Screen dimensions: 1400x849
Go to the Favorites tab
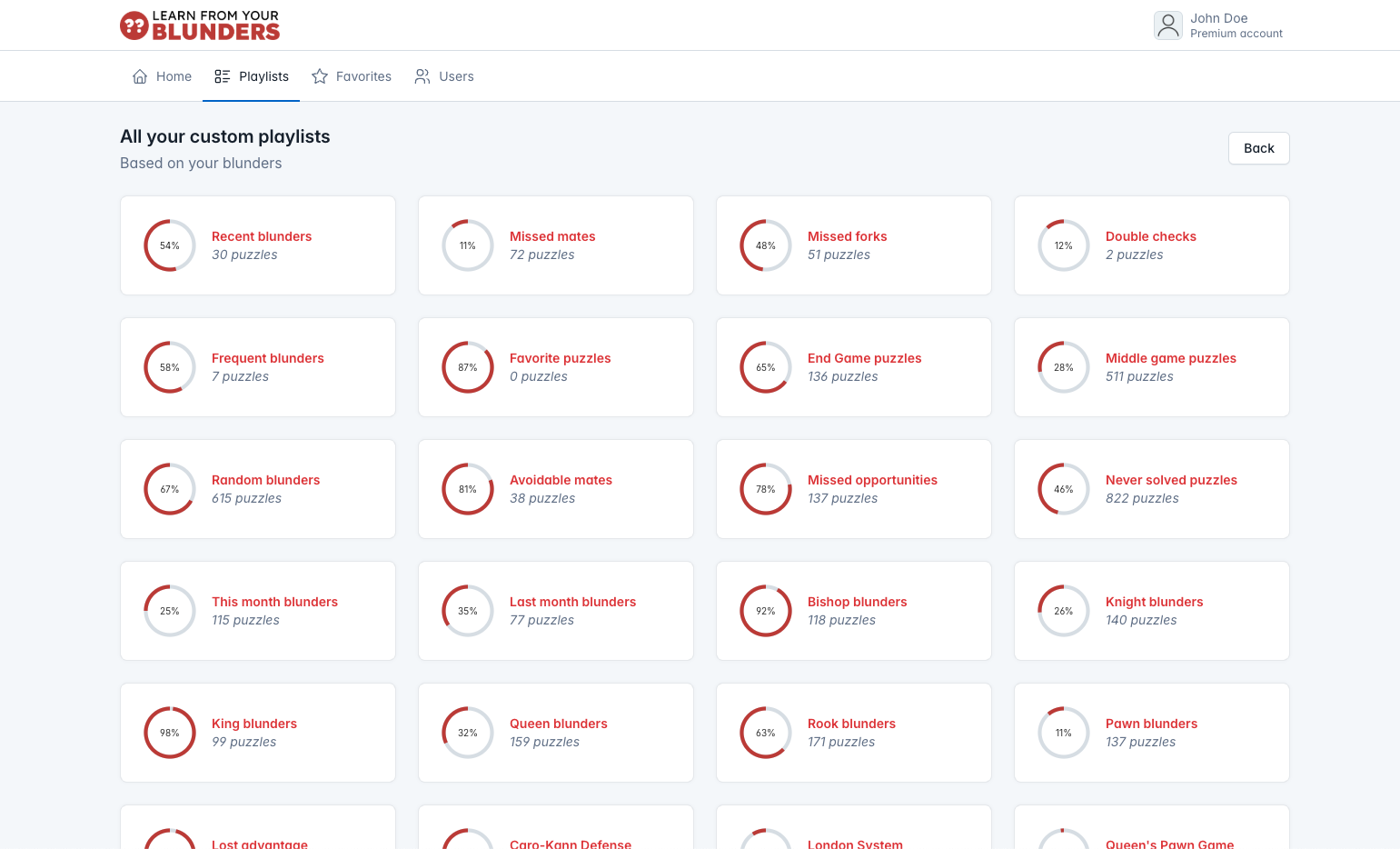click(x=352, y=76)
